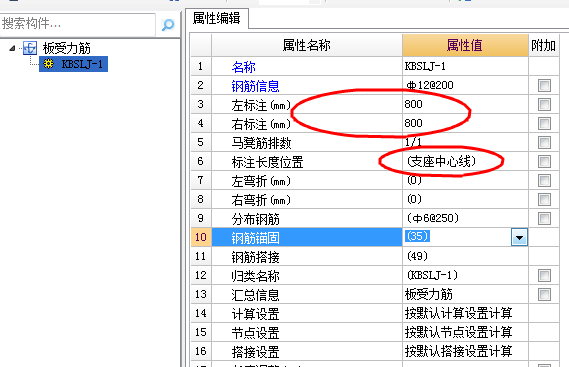Click the 分布钢筋 value 6@250

click(x=465, y=218)
